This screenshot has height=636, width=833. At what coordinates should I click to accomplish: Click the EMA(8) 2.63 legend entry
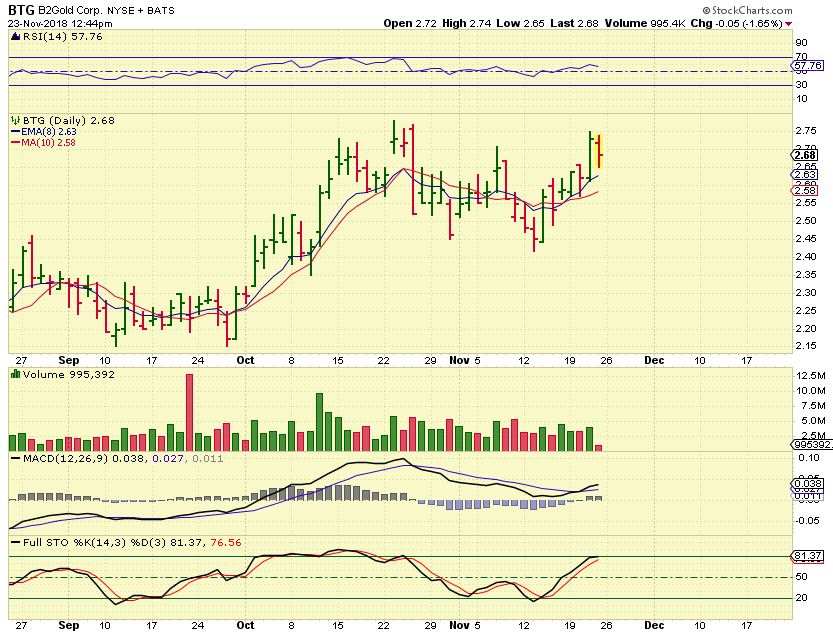click(49, 132)
